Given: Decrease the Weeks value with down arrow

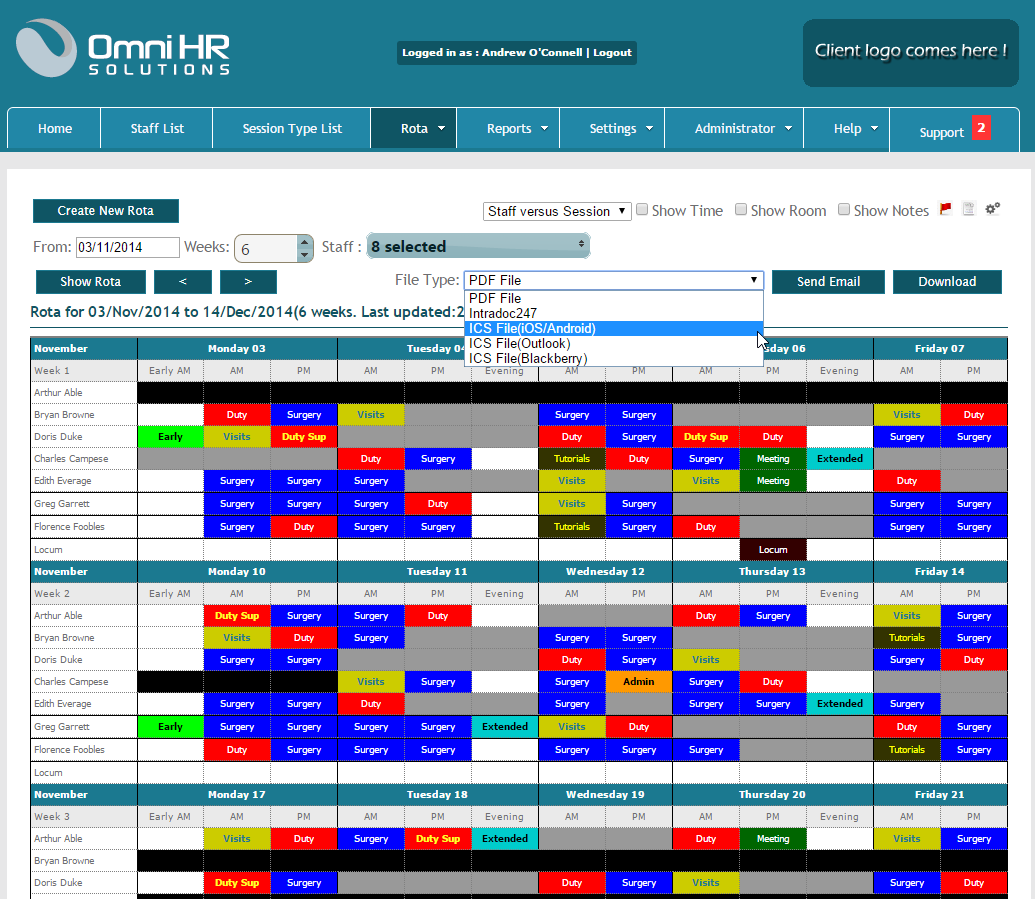Looking at the screenshot, I should [304, 255].
